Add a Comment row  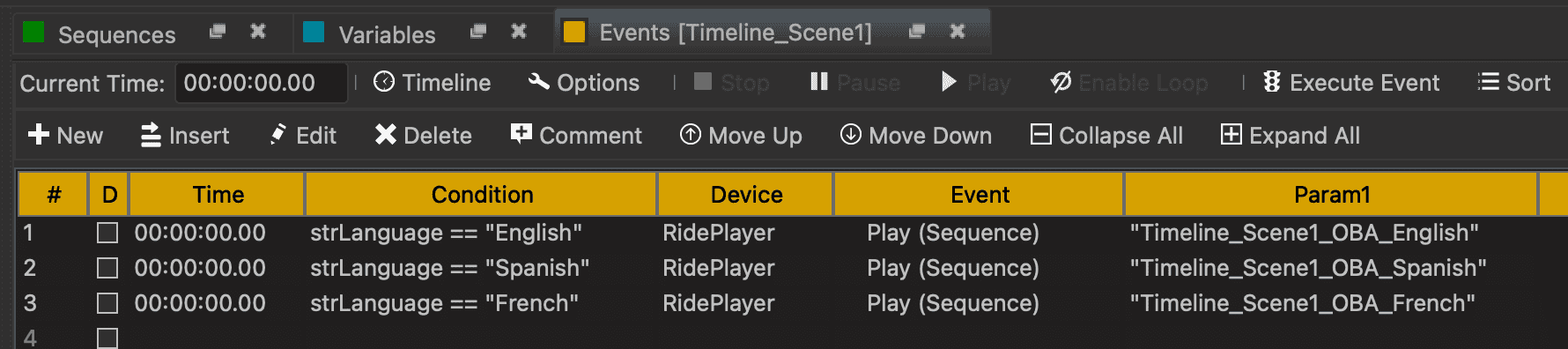tap(576, 135)
